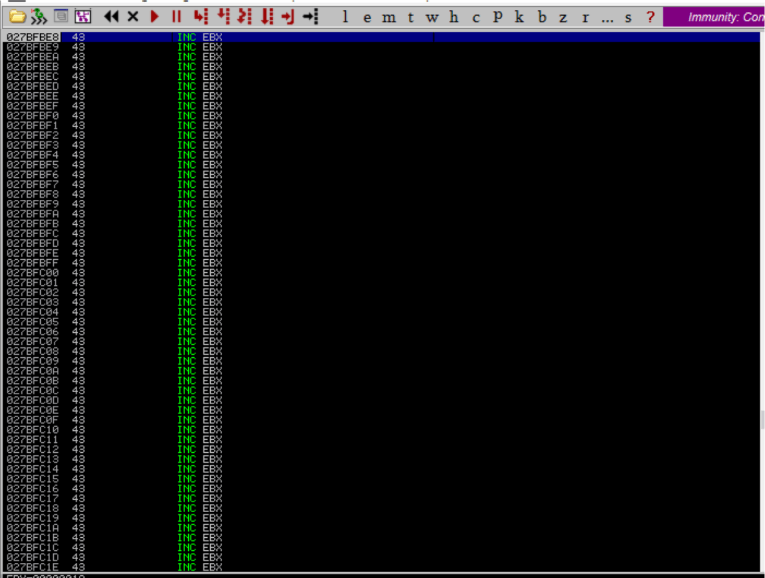The height and width of the screenshot is (578, 765).
Task: Click the Trace into icon
Action: (244, 17)
